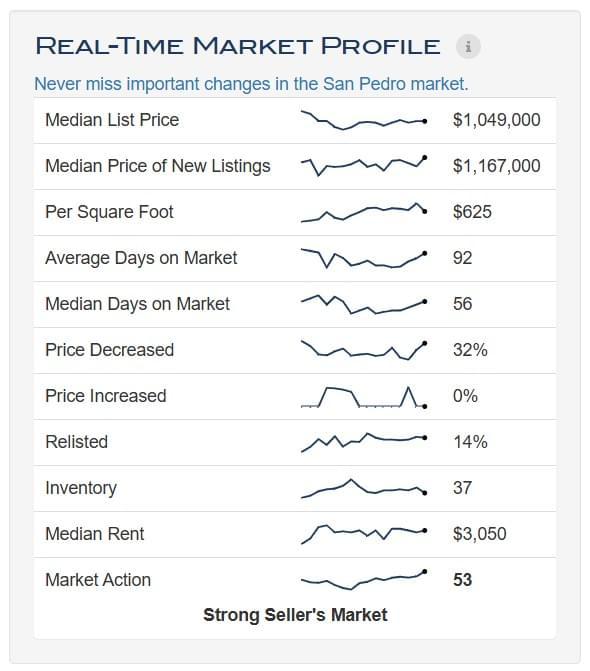Click the Relisted trend sparkline
Viewport: 590px width, 671px height.
(x=364, y=442)
